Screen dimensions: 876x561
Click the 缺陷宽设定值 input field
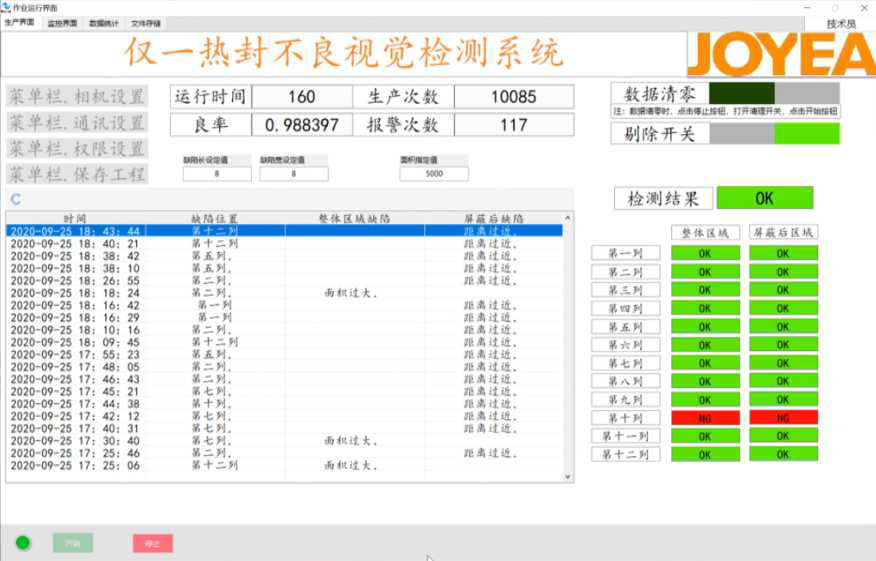coord(294,174)
